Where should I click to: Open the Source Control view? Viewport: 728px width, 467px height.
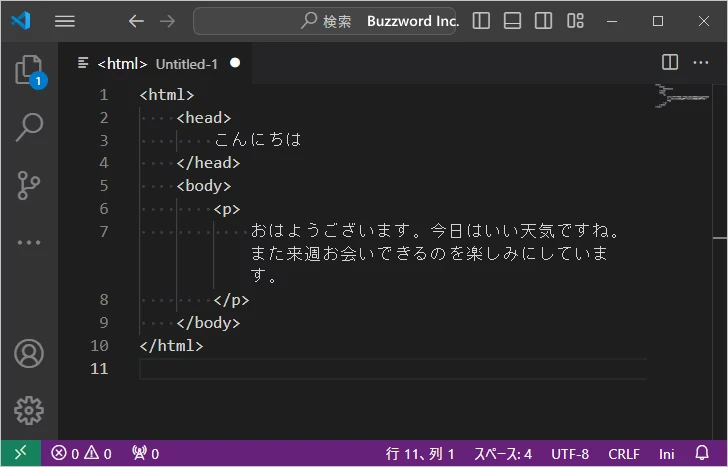pos(29,185)
